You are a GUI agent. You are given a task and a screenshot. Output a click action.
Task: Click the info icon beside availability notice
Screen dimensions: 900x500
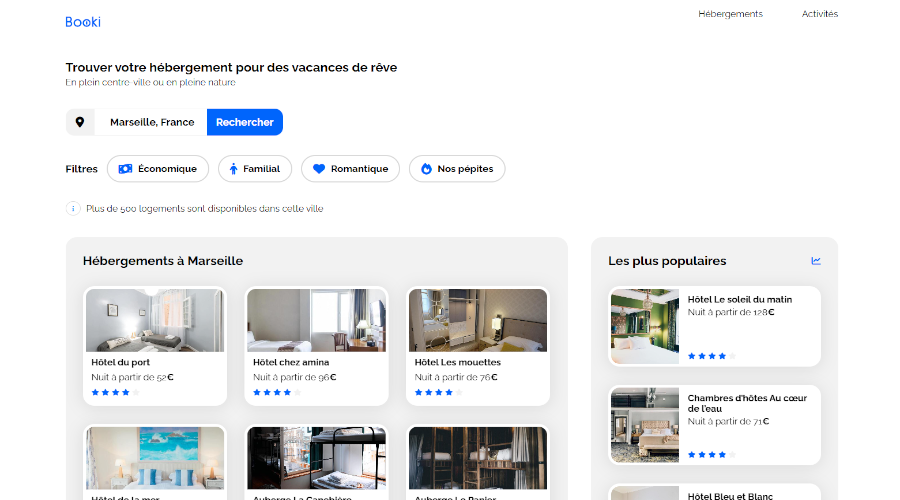(x=73, y=208)
